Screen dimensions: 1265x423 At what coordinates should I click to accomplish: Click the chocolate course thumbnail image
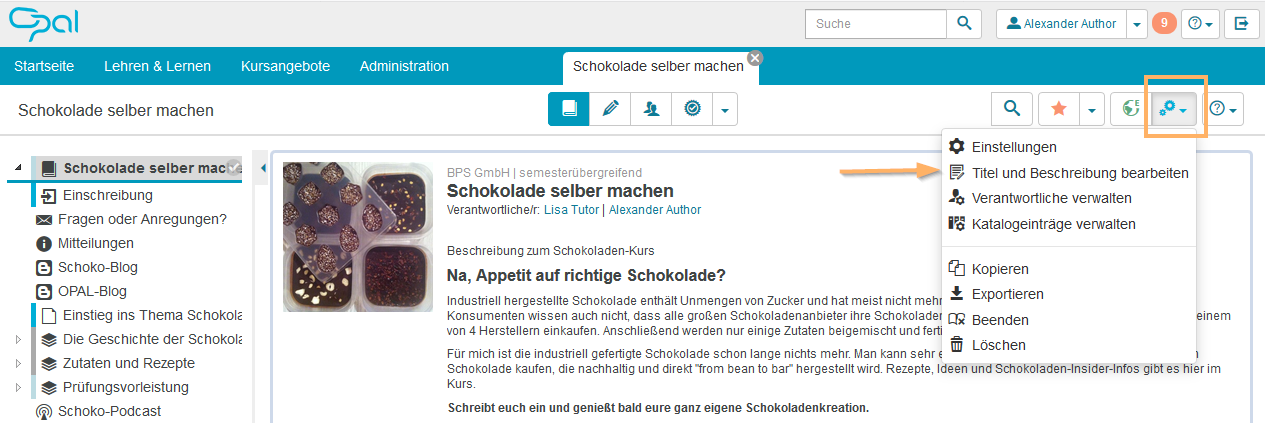point(360,237)
